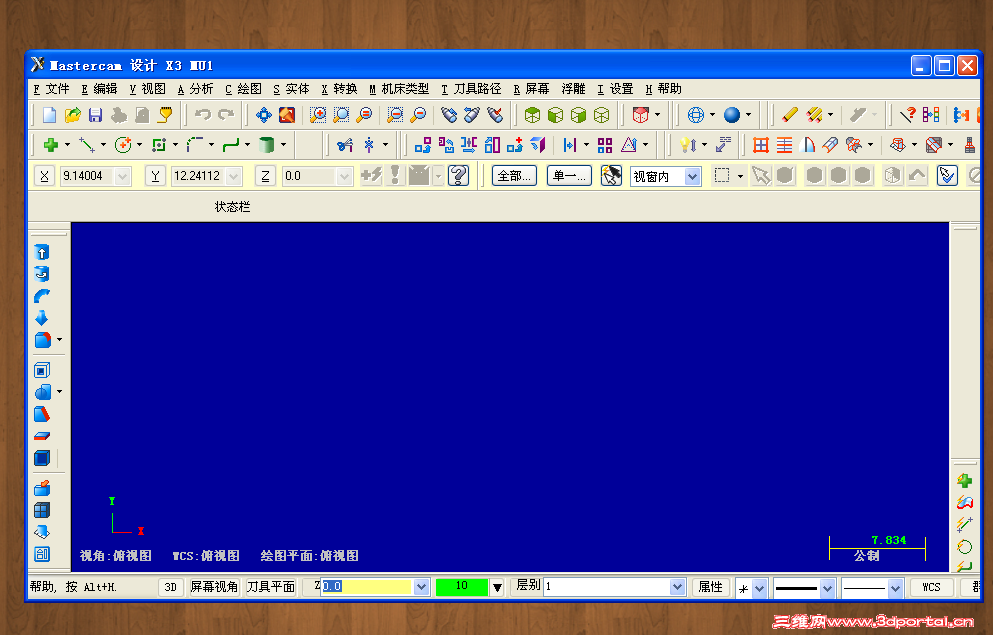Image resolution: width=993 pixels, height=635 pixels.
Task: Click the 单一... select single button
Action: [569, 175]
